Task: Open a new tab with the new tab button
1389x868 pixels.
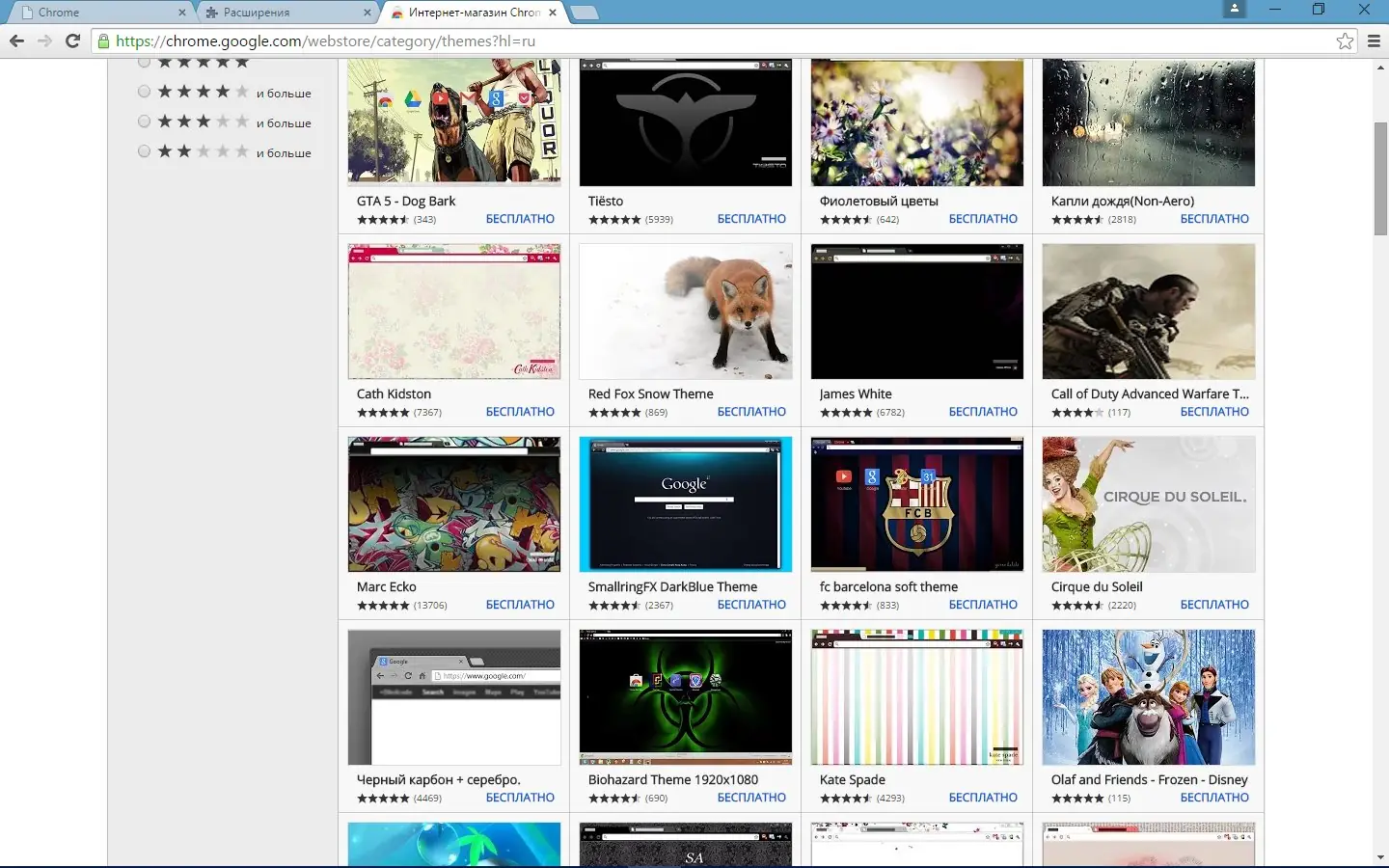Action: pos(585,13)
